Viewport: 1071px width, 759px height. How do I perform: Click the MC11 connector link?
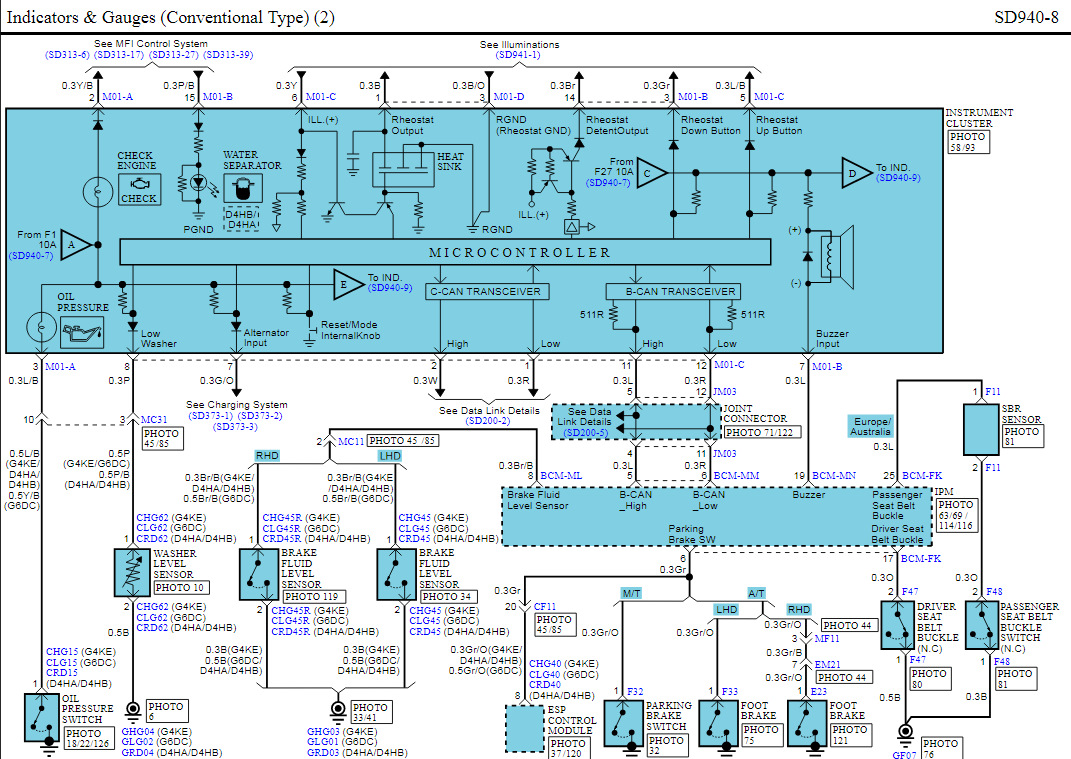(x=351, y=441)
